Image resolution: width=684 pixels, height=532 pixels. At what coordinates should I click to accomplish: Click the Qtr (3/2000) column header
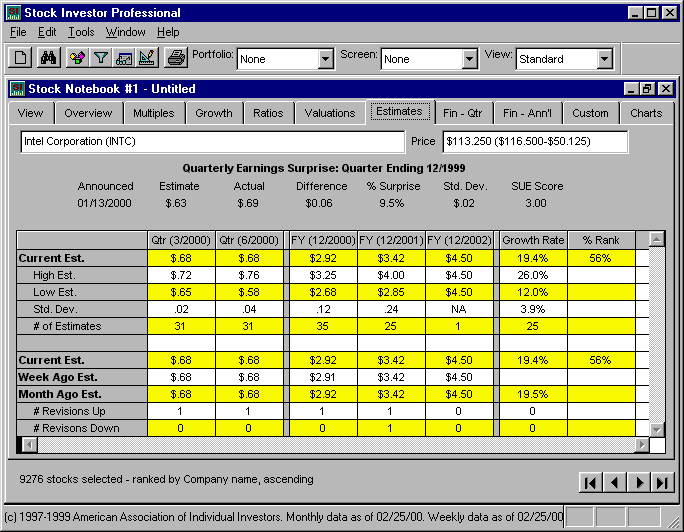tap(181, 240)
